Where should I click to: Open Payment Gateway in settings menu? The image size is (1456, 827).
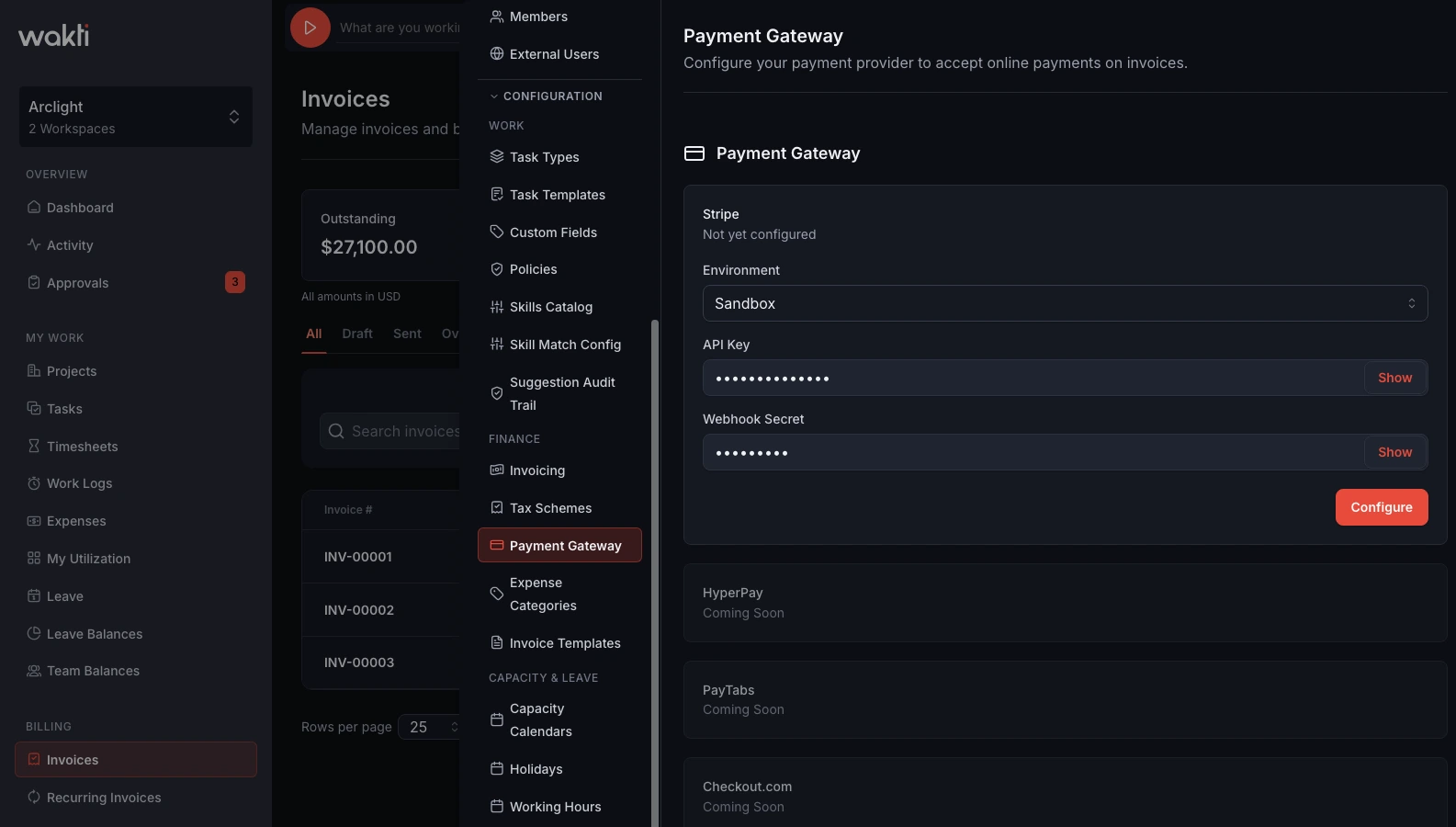pos(559,546)
